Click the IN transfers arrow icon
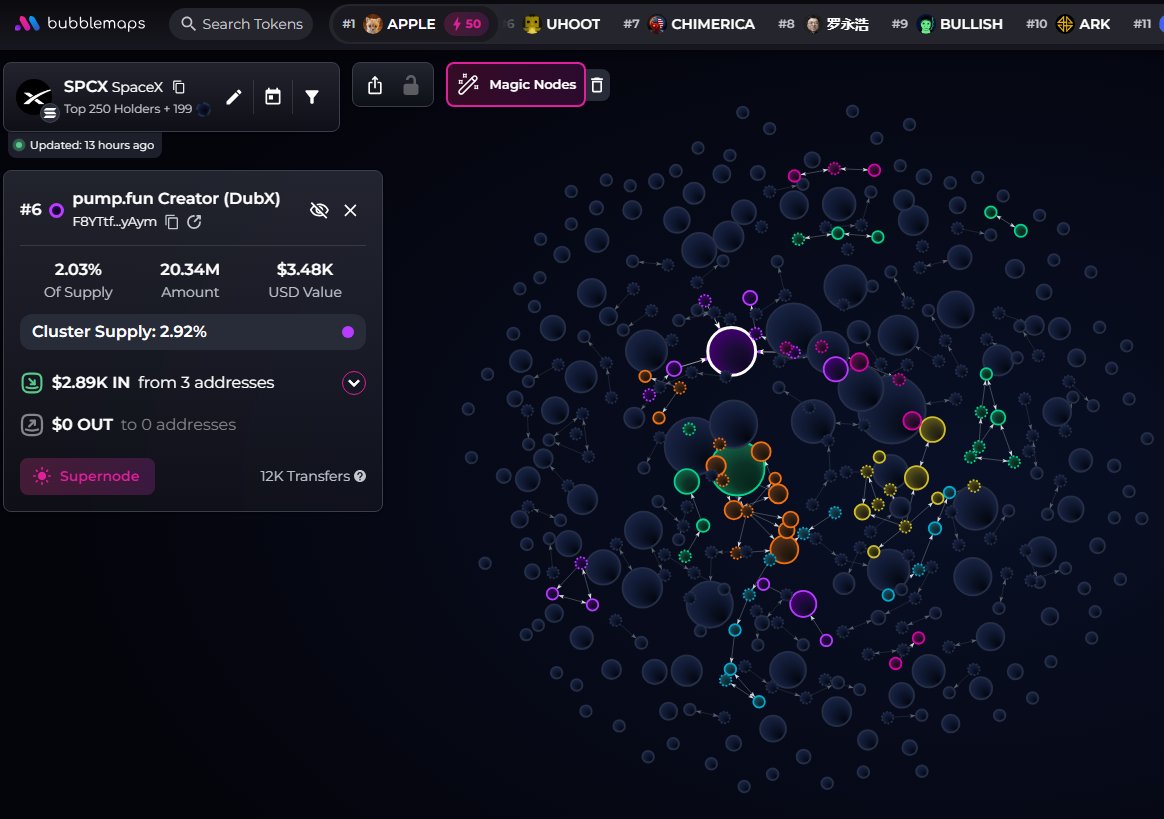The width and height of the screenshot is (1164, 819). [32, 383]
